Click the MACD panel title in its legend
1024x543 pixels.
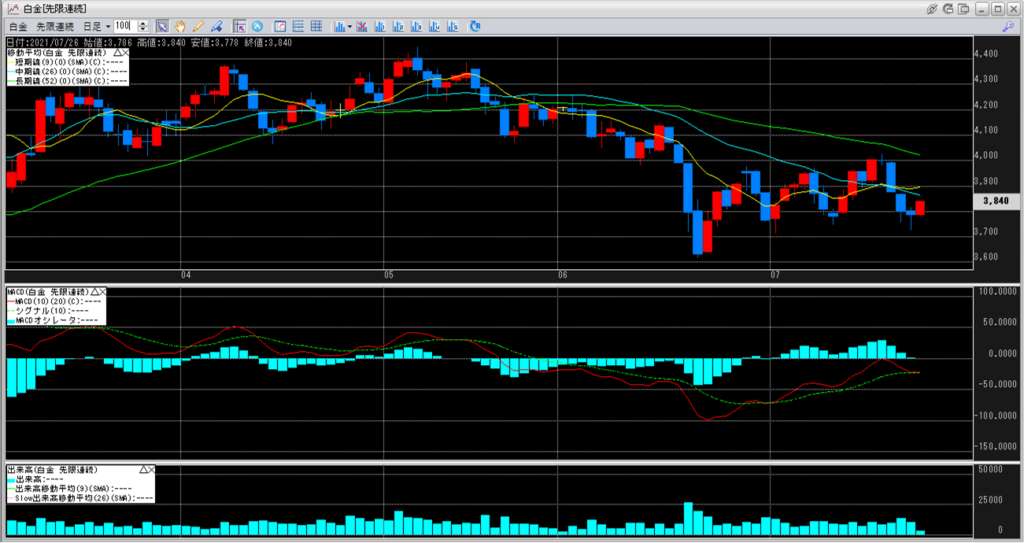tap(48, 291)
